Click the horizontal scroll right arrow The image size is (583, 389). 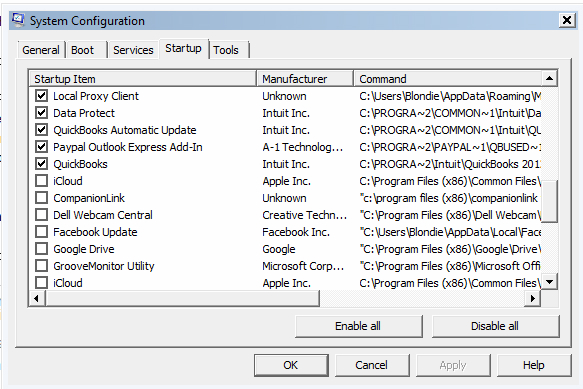coord(533,298)
